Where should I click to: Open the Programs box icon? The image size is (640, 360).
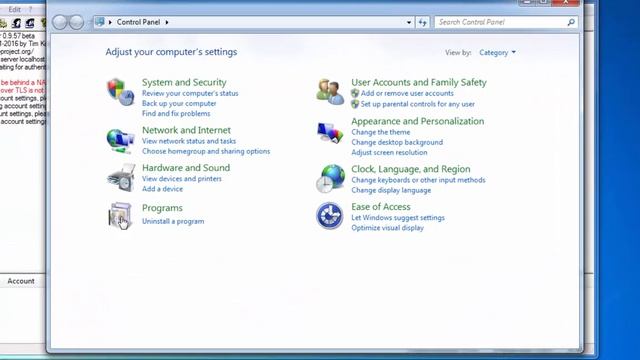pos(120,216)
